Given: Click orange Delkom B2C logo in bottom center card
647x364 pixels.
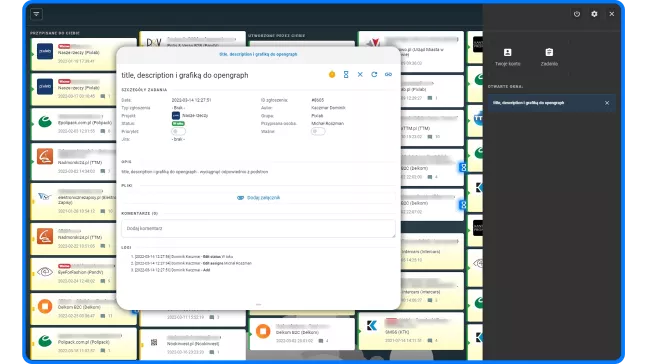Looking at the screenshot, I should pos(263,331).
